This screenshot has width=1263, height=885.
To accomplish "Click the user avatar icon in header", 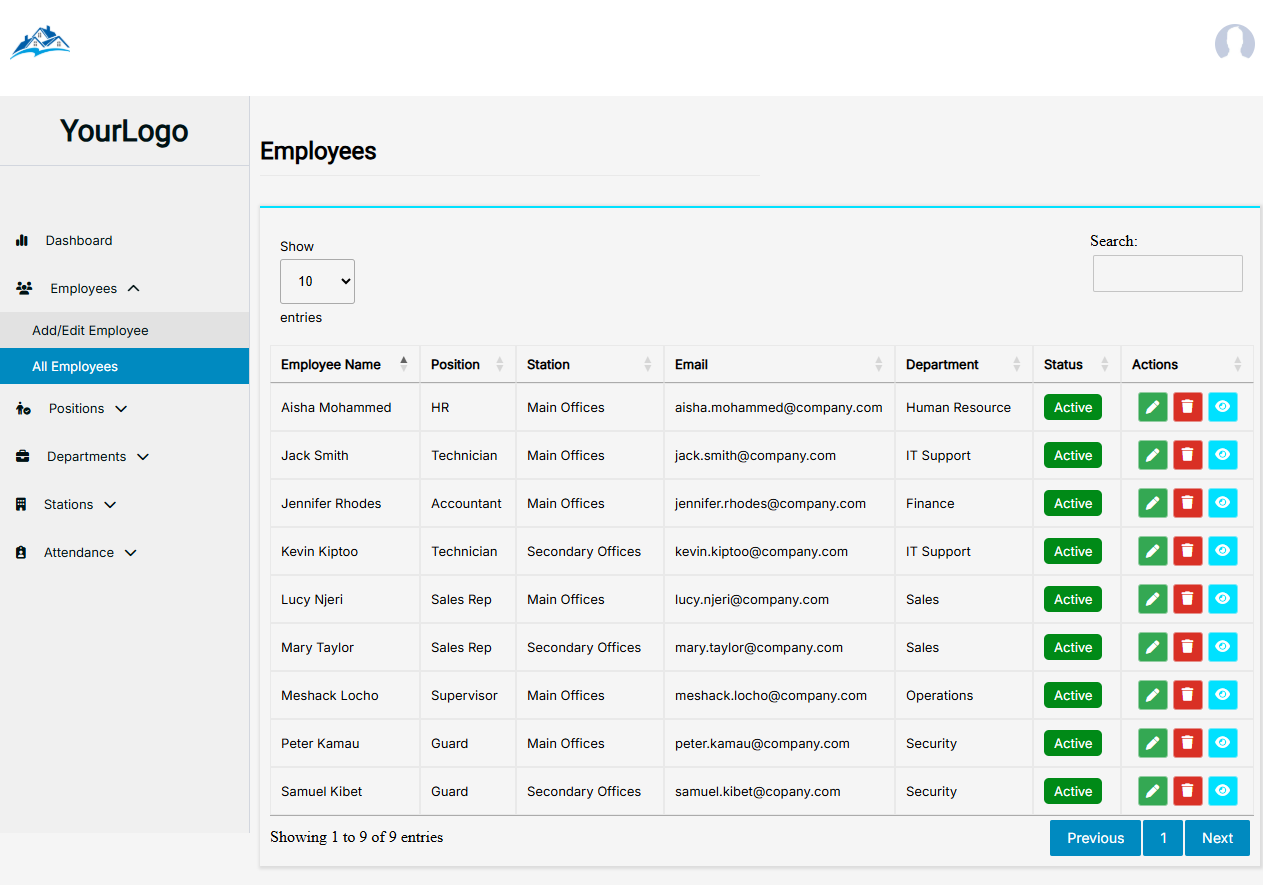I will pyautogui.click(x=1234, y=43).
